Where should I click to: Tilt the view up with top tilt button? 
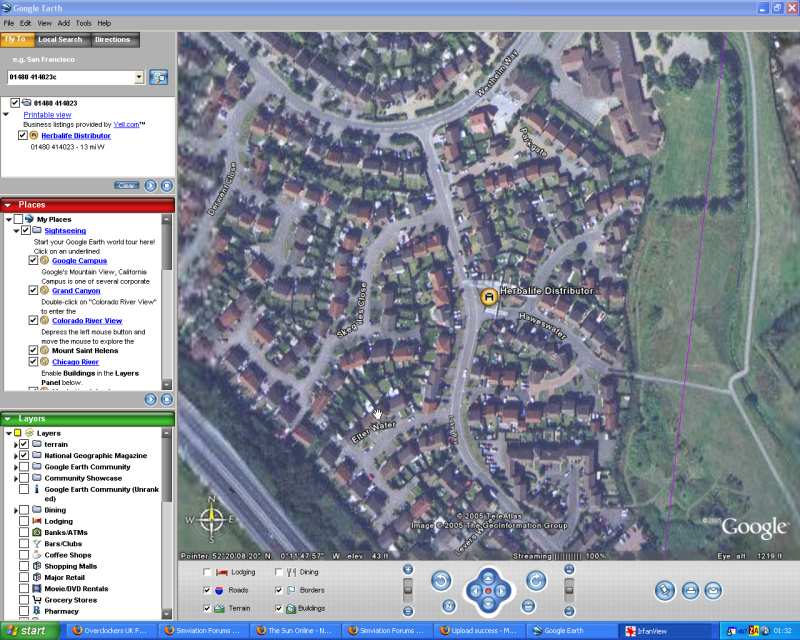coord(569,570)
